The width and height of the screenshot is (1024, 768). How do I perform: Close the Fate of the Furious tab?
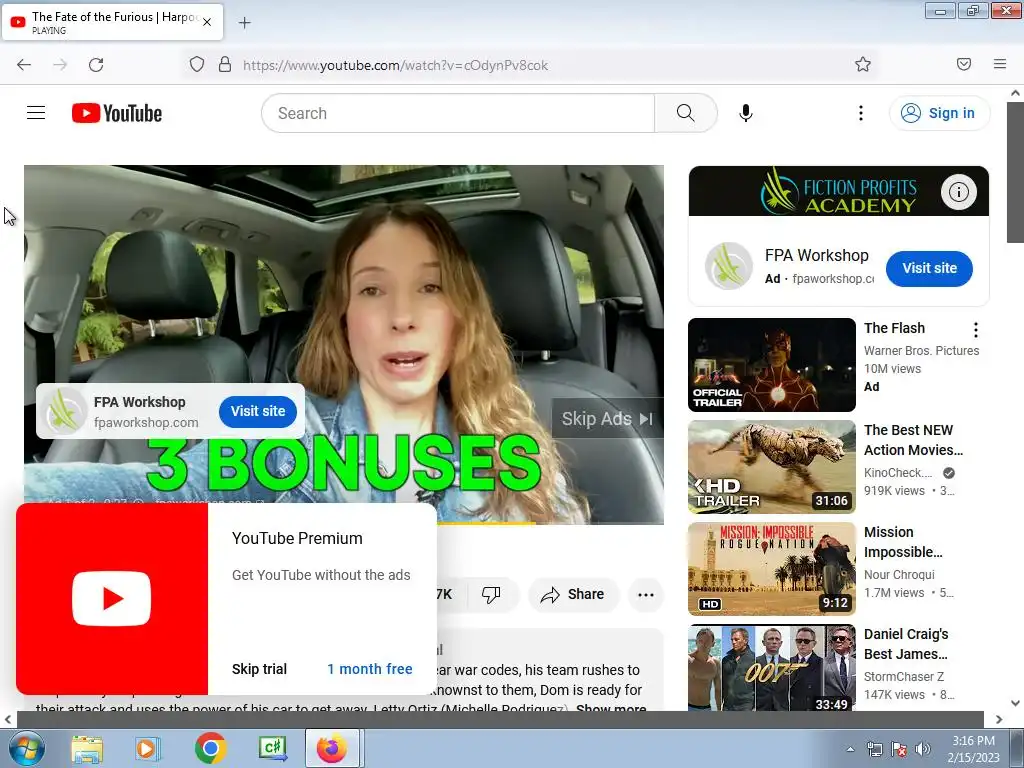pos(207,22)
